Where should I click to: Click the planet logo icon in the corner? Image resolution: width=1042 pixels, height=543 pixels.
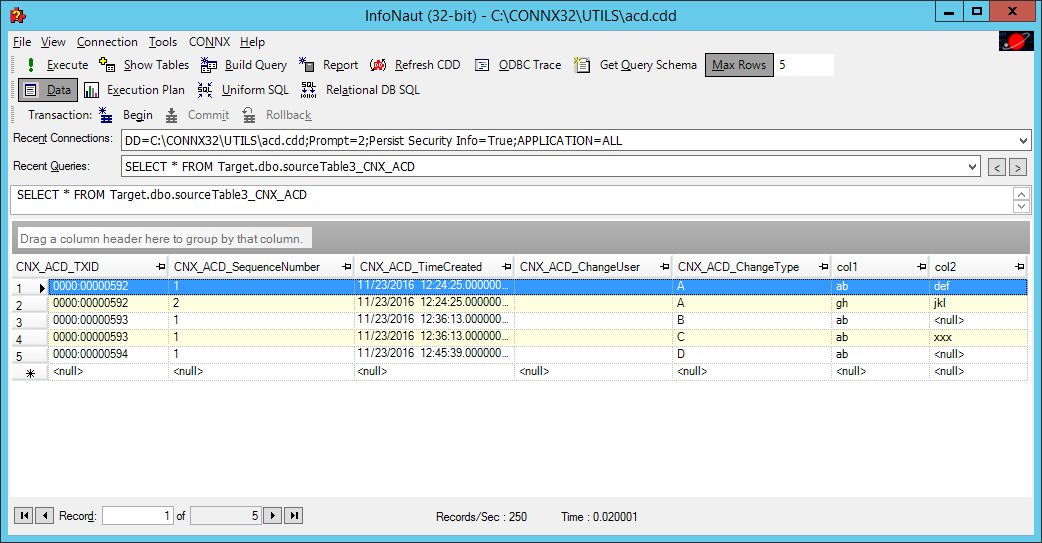(1016, 41)
